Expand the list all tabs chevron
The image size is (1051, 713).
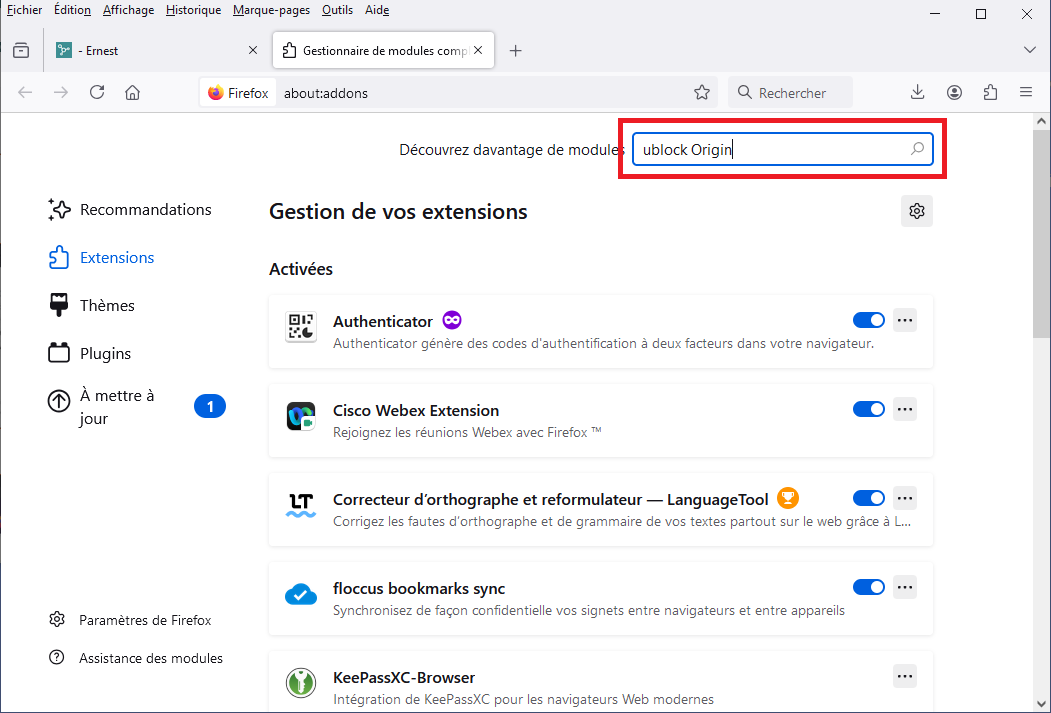point(1029,50)
